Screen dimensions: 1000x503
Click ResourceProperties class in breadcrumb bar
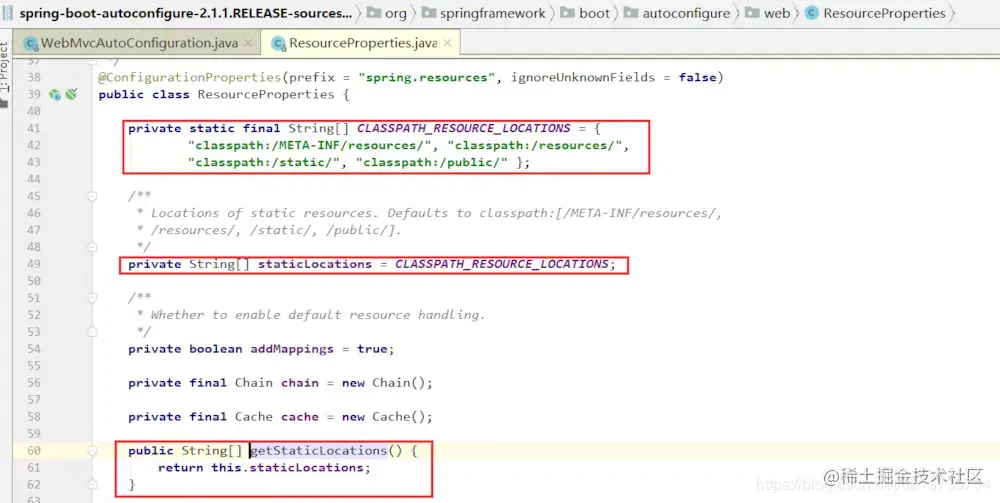(x=875, y=13)
